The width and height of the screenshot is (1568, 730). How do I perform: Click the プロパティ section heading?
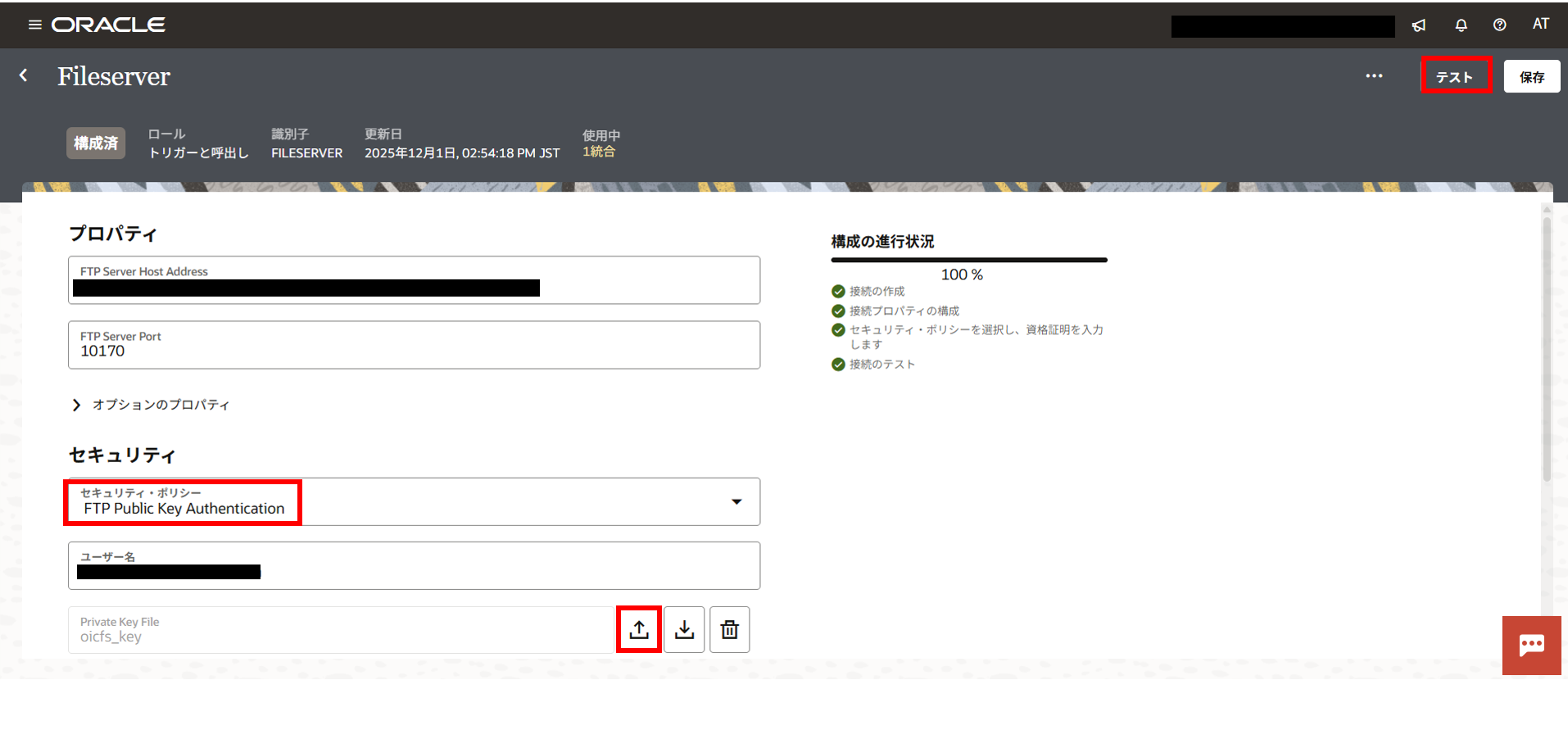click(x=113, y=234)
